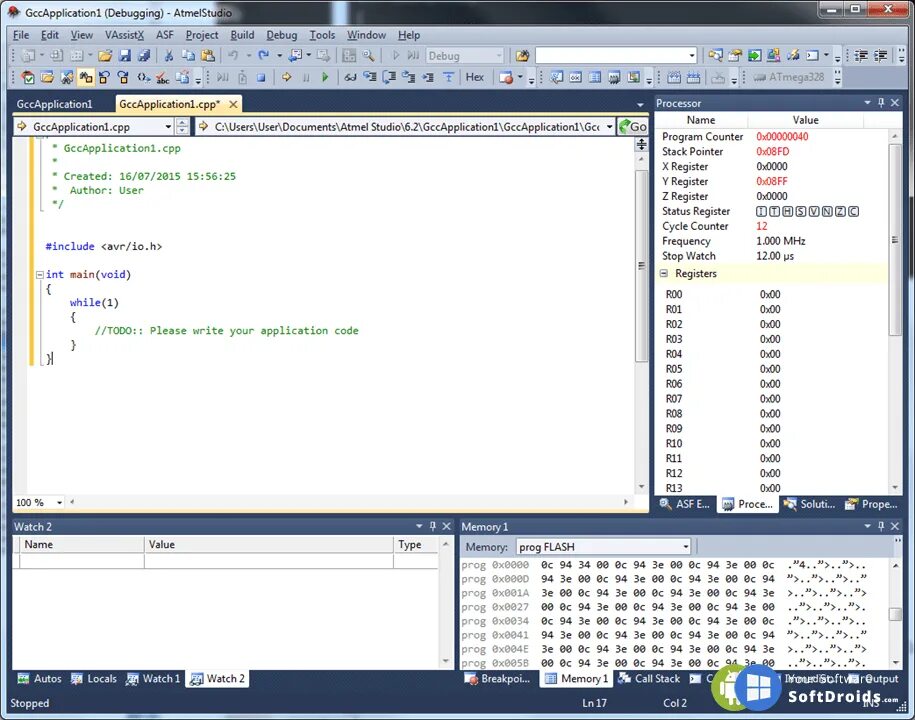915x720 pixels.
Task: Click the Program Counter value 0x00000040
Action: pos(782,137)
